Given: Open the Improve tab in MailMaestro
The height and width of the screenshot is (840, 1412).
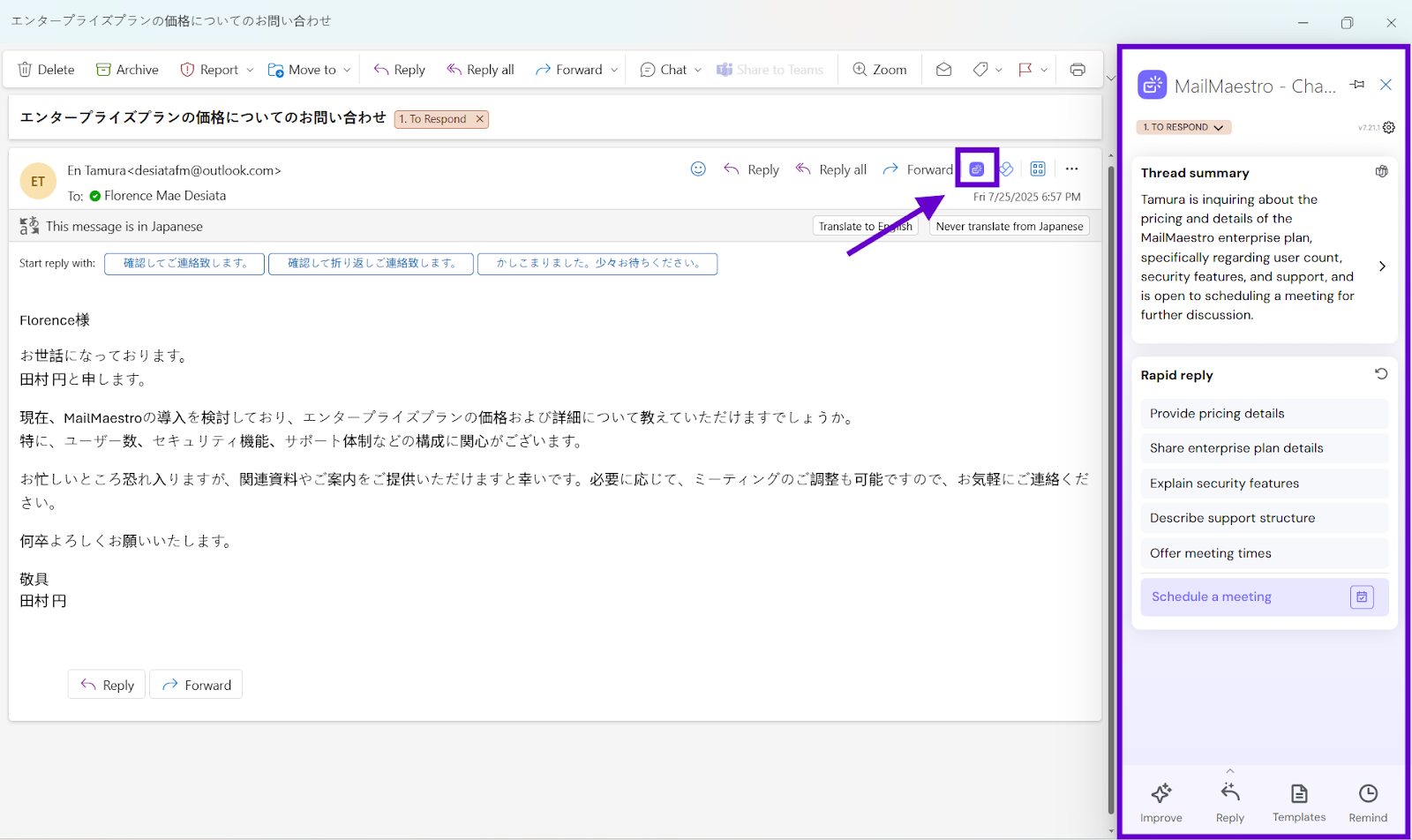Looking at the screenshot, I should [x=1161, y=802].
